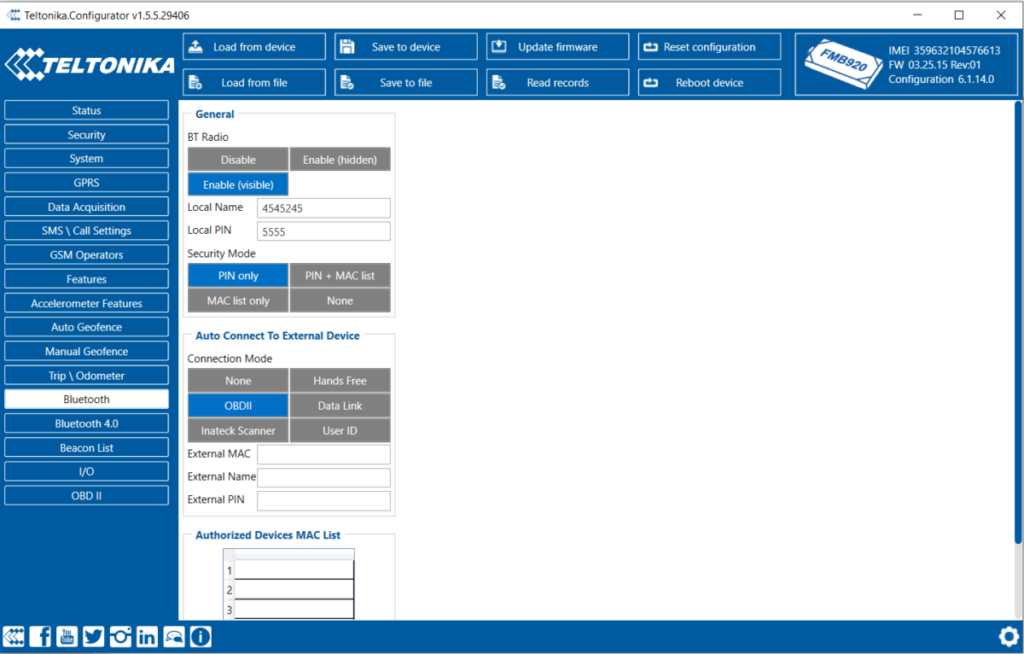The height and width of the screenshot is (654, 1024).
Task: Click MAC list row 1 cell
Action: 294,570
